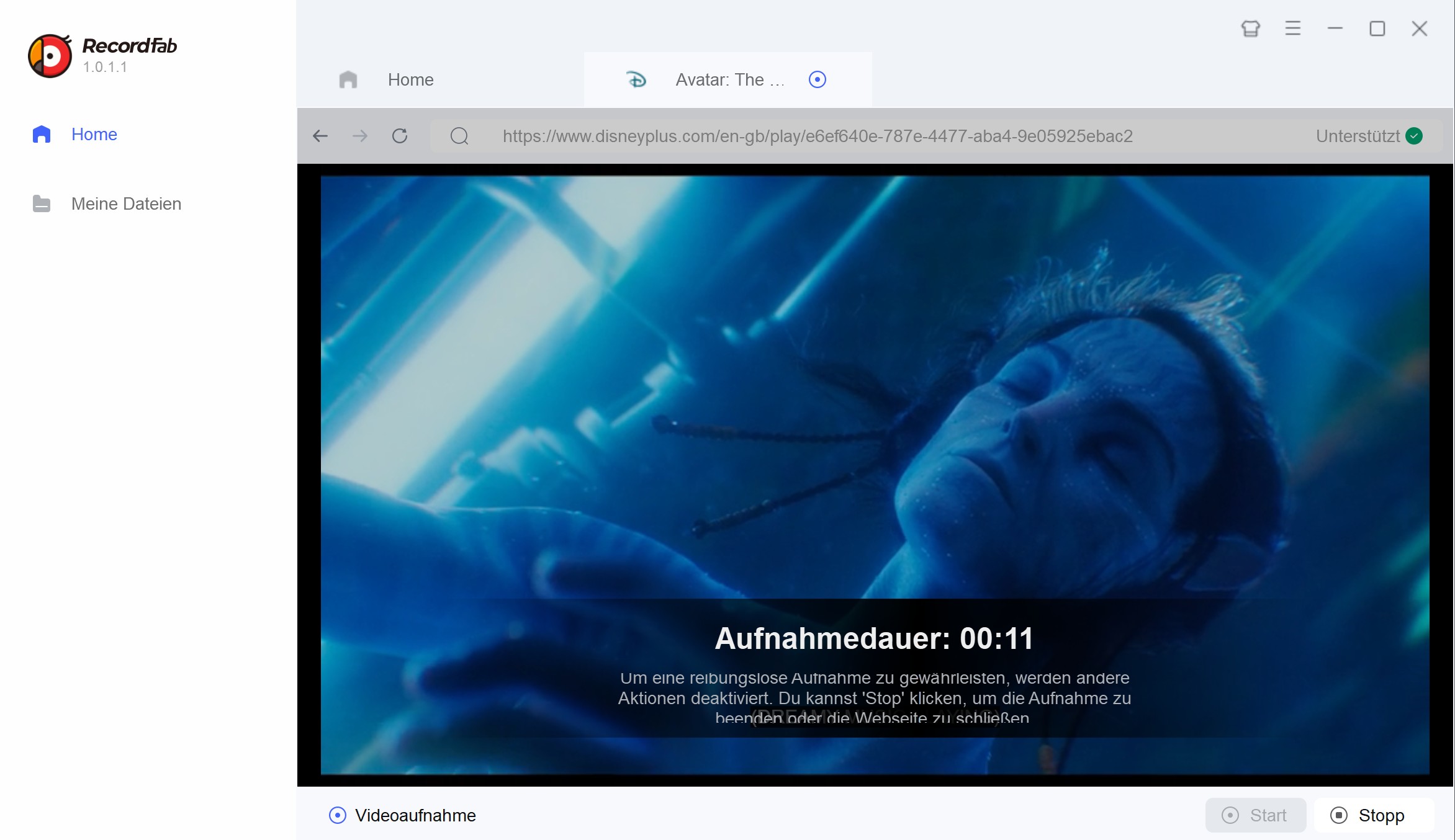The image size is (1455, 840).
Task: Go back with the browser back arrow
Action: tap(320, 136)
